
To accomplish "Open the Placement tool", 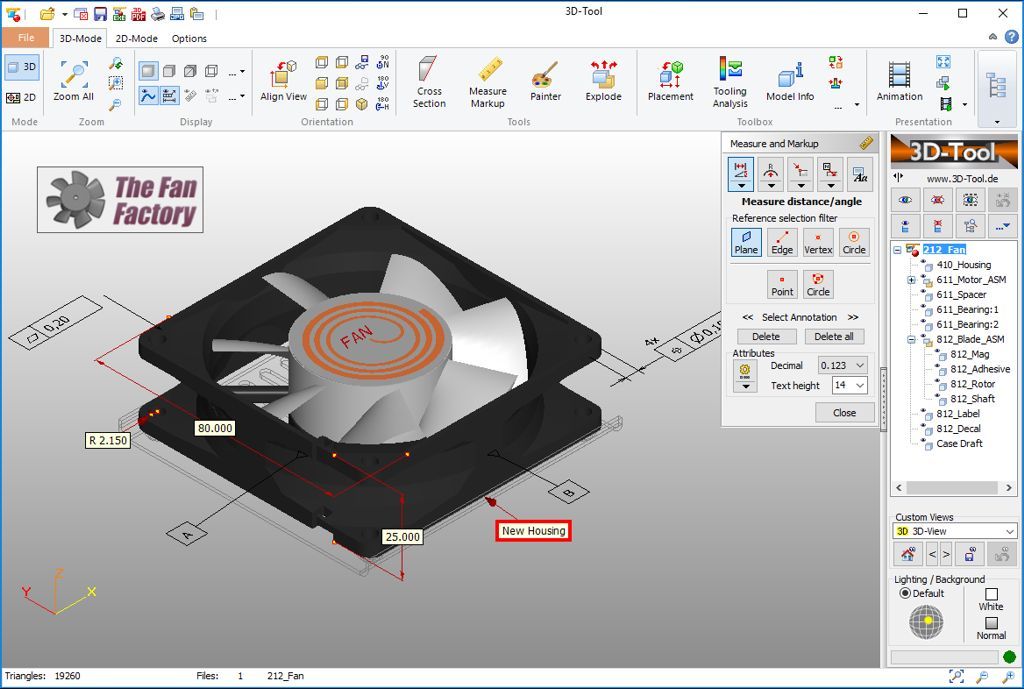I will (x=670, y=82).
